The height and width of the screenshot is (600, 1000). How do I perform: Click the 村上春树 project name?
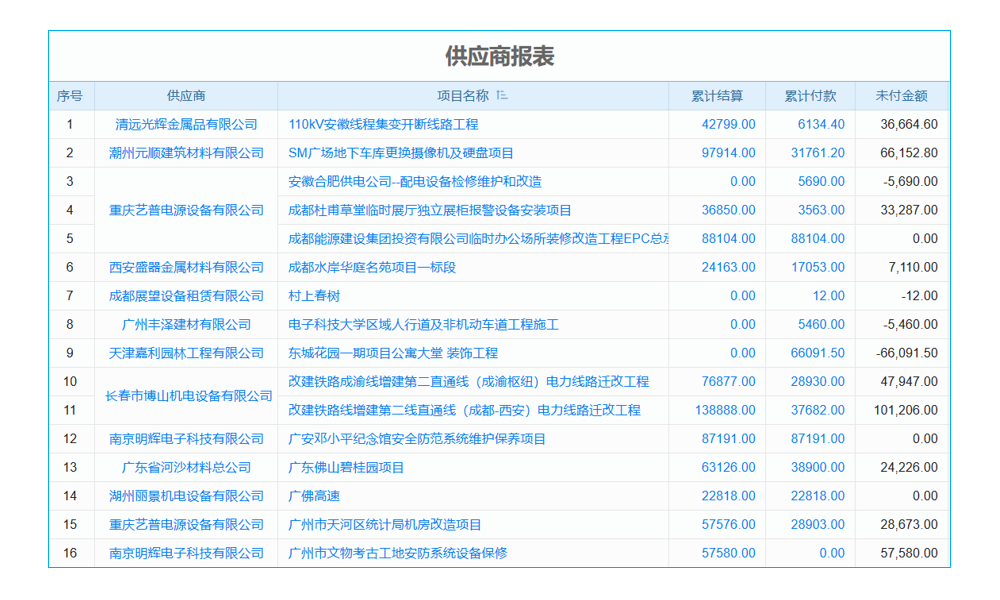(x=311, y=295)
